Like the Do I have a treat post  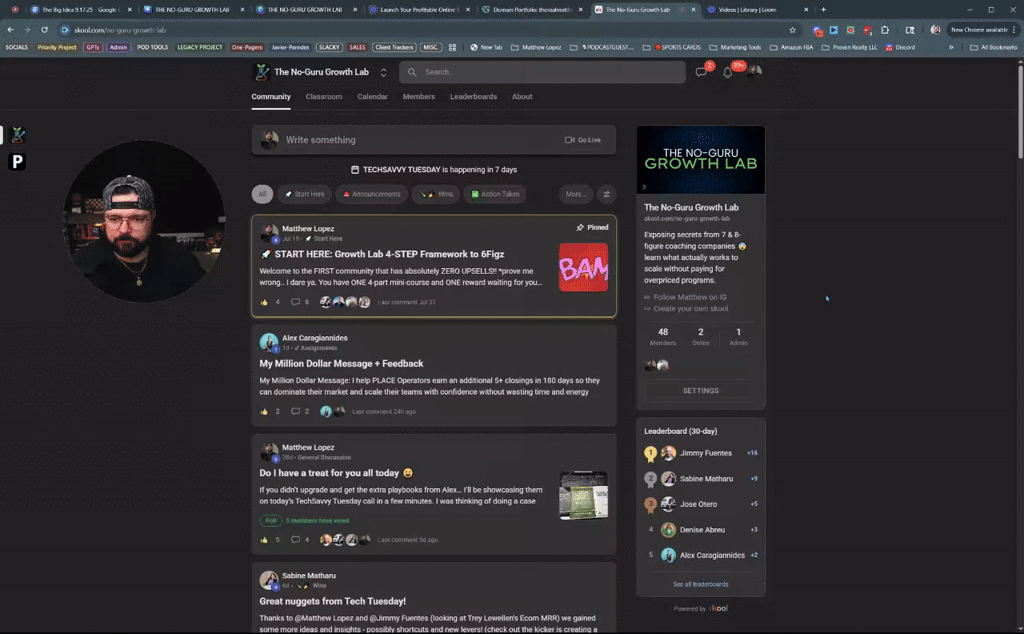(264, 540)
